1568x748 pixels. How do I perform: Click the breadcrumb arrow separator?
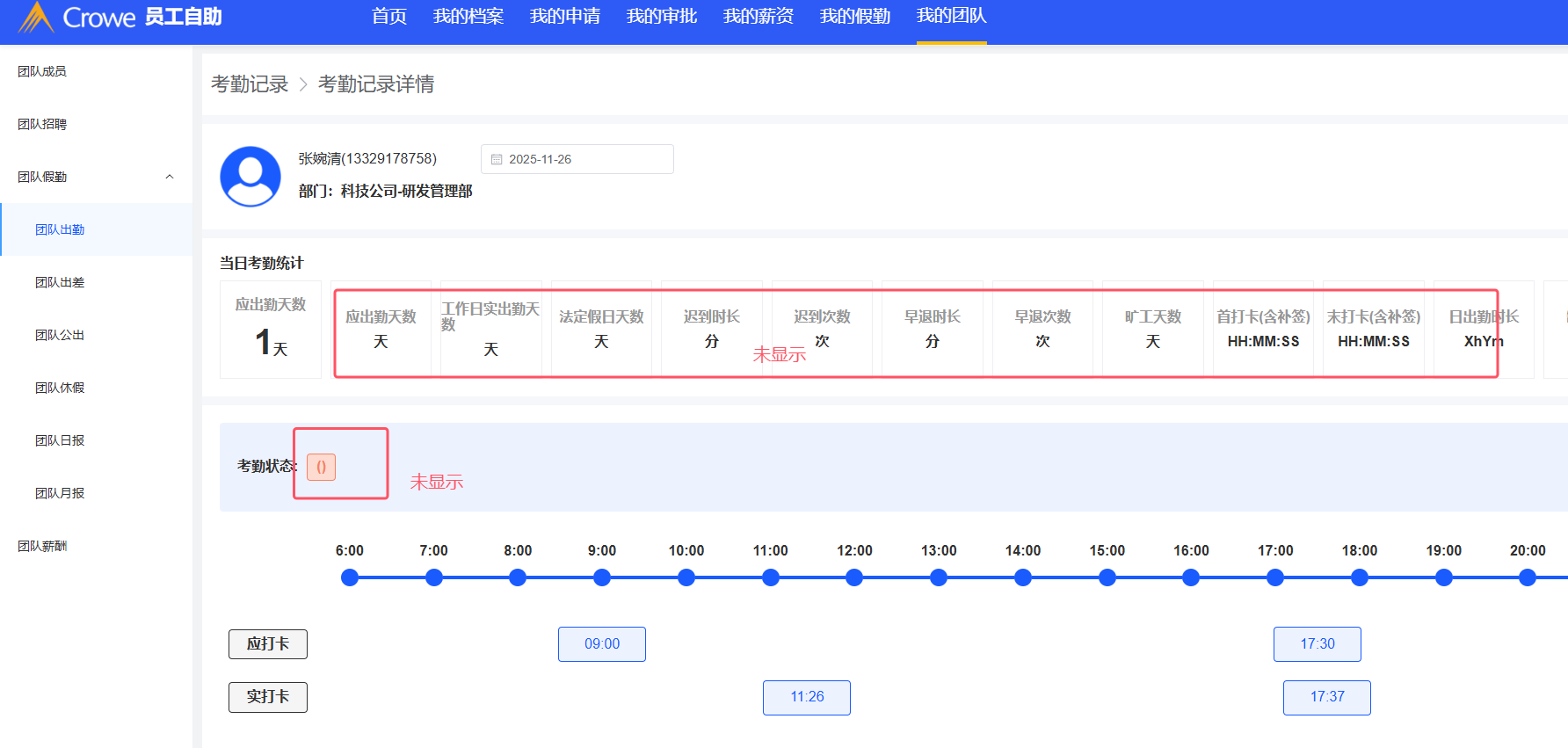(303, 84)
